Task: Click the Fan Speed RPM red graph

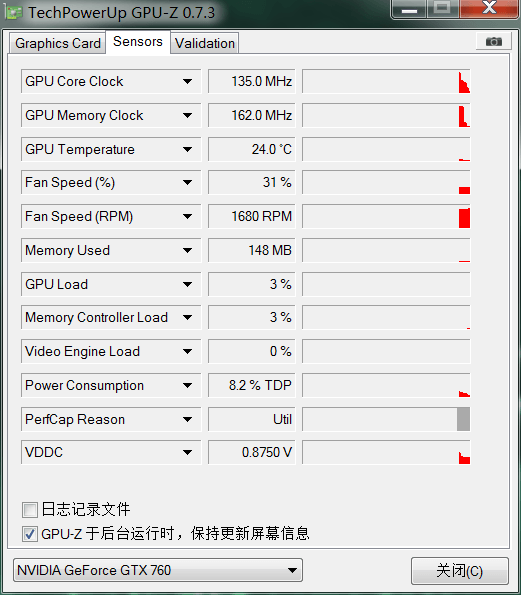Action: tap(464, 218)
